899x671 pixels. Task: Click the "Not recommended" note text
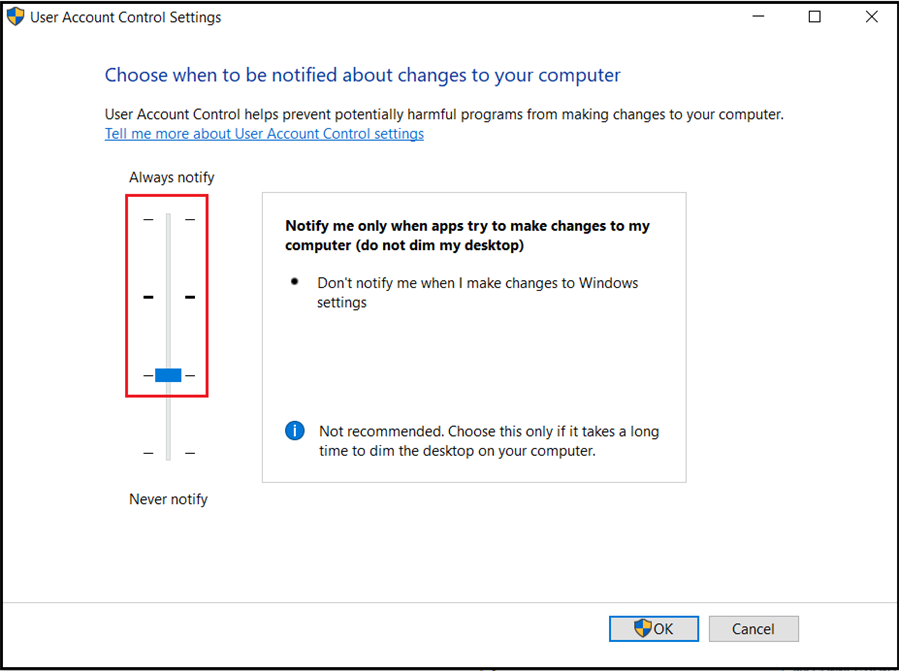pos(489,441)
